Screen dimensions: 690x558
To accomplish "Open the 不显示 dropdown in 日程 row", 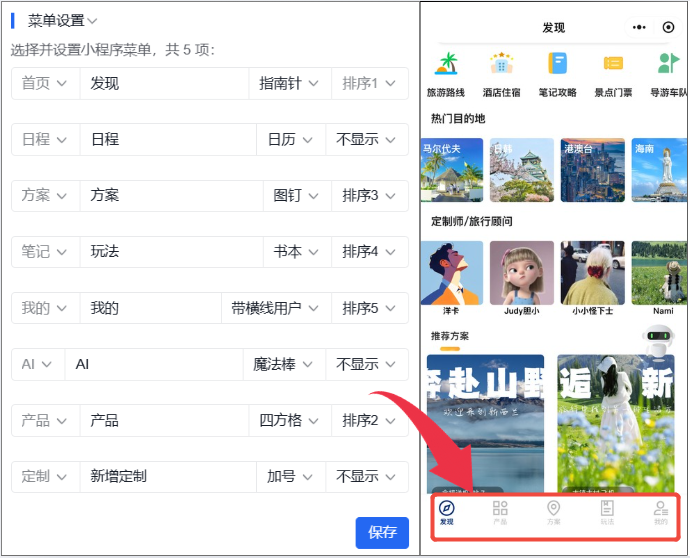I will [x=366, y=140].
